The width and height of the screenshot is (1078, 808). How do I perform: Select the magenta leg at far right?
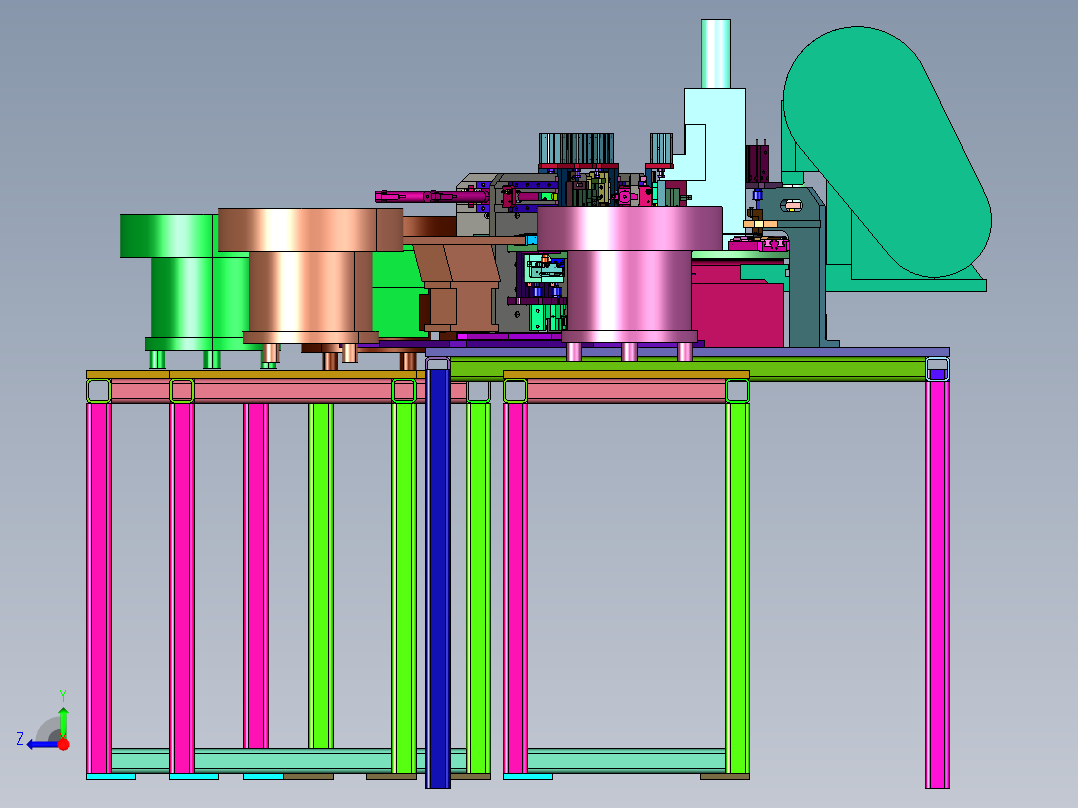[937, 583]
